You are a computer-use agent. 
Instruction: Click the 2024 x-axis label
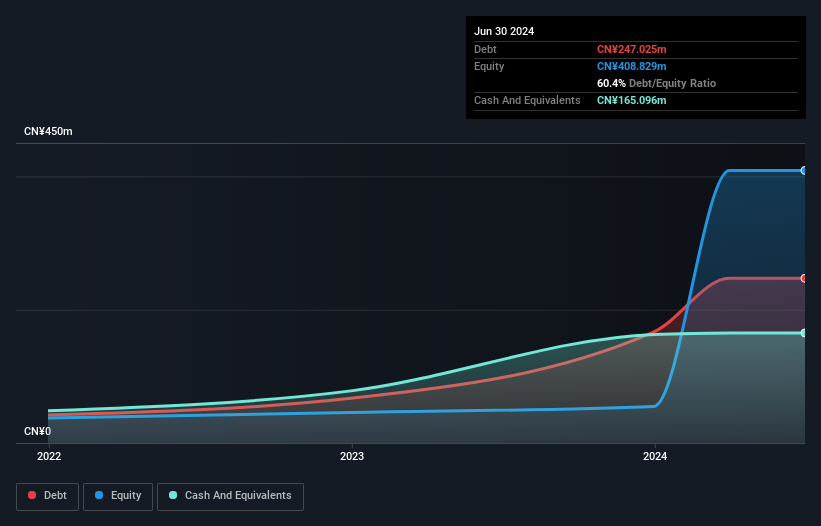655,456
